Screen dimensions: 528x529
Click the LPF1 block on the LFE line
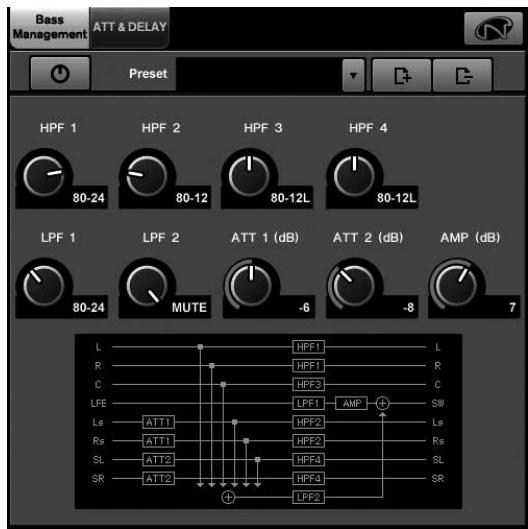click(x=308, y=403)
